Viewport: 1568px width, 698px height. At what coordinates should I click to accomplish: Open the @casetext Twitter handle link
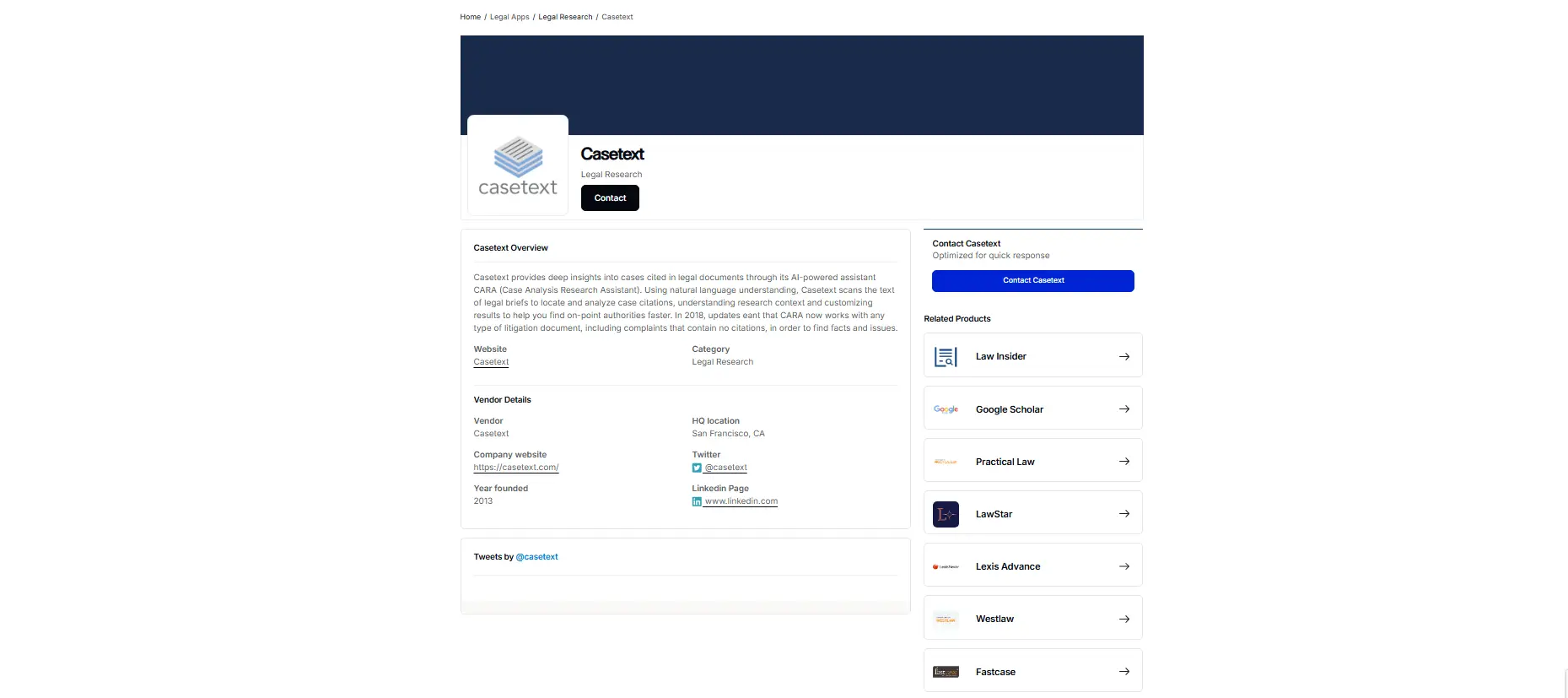point(725,468)
